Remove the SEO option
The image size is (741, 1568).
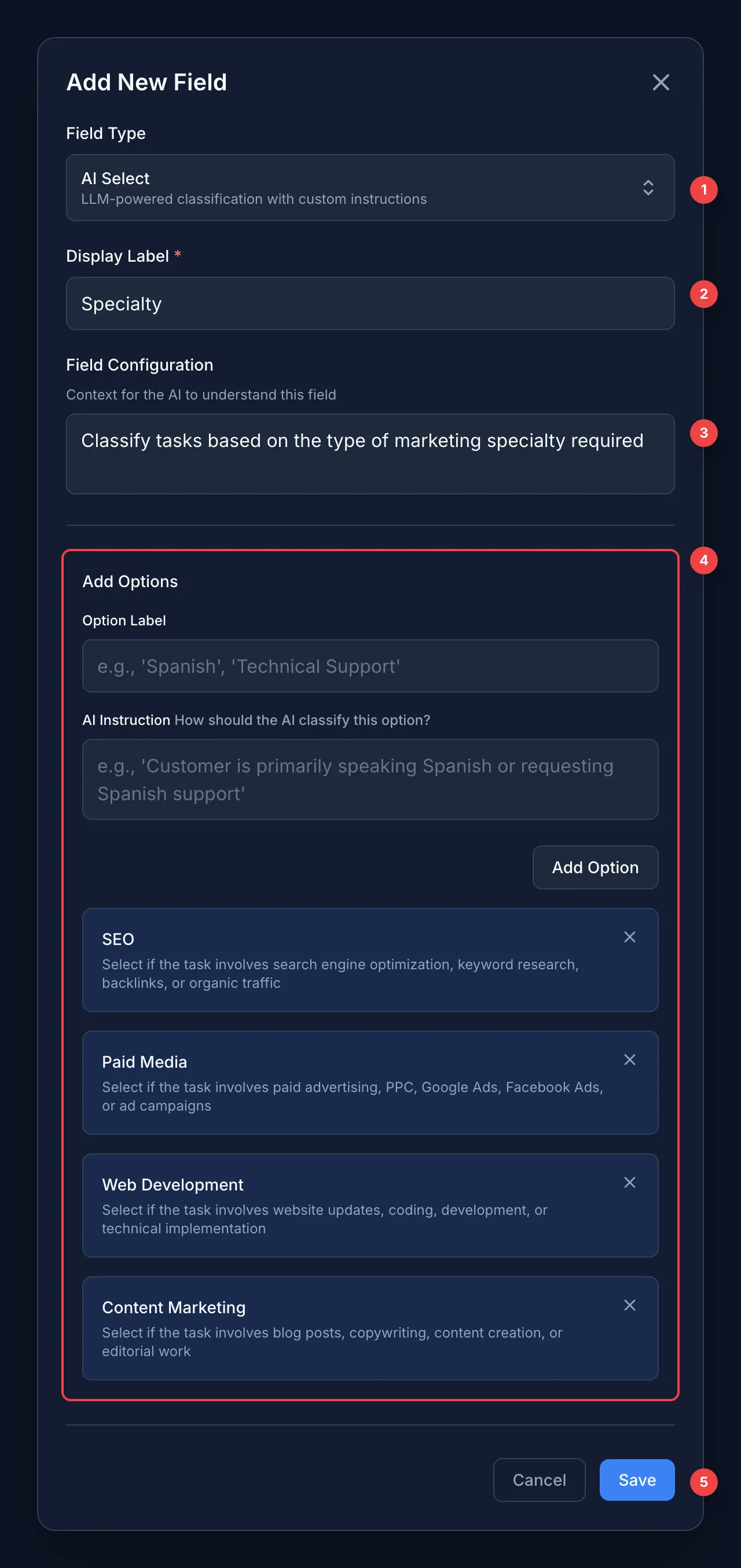(630, 937)
